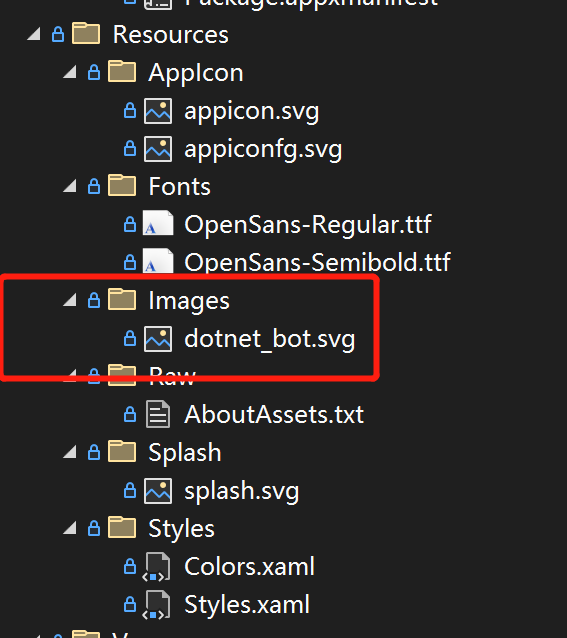
Task: Collapse the Fonts folder arrow
Action: click(70, 186)
